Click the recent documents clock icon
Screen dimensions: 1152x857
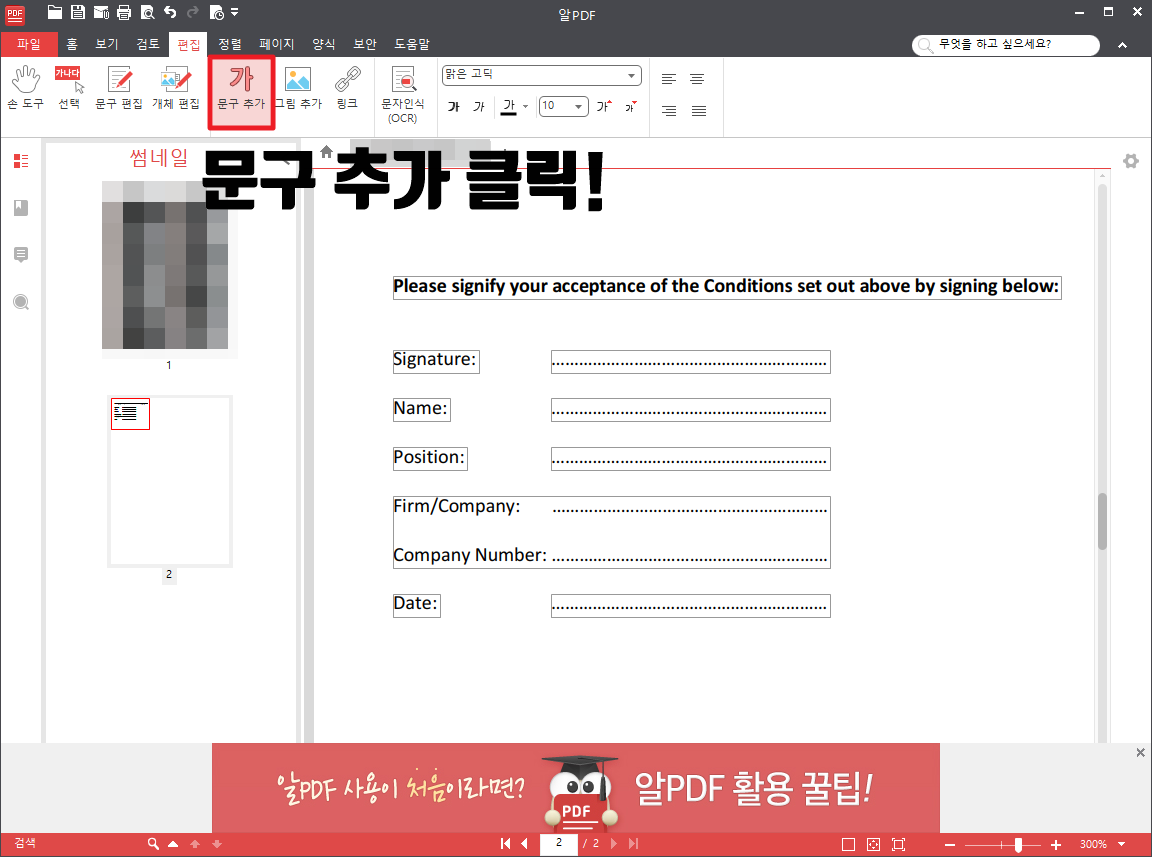coord(217,12)
